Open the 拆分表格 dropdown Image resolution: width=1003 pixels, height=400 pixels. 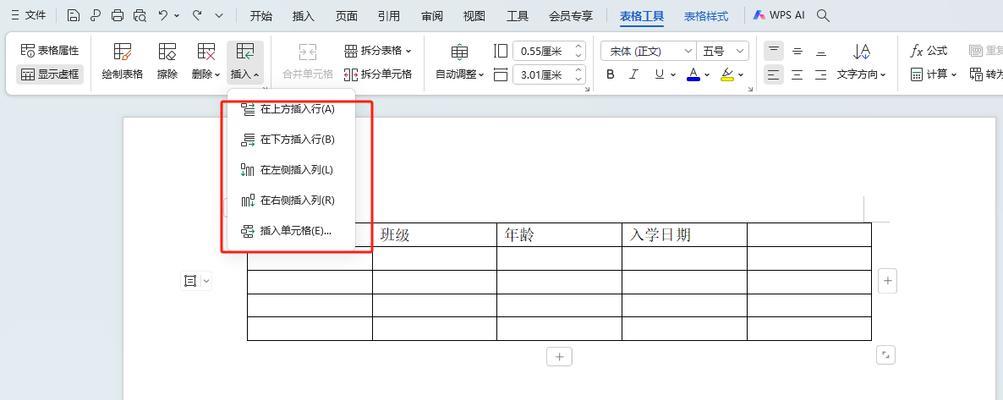coord(378,51)
